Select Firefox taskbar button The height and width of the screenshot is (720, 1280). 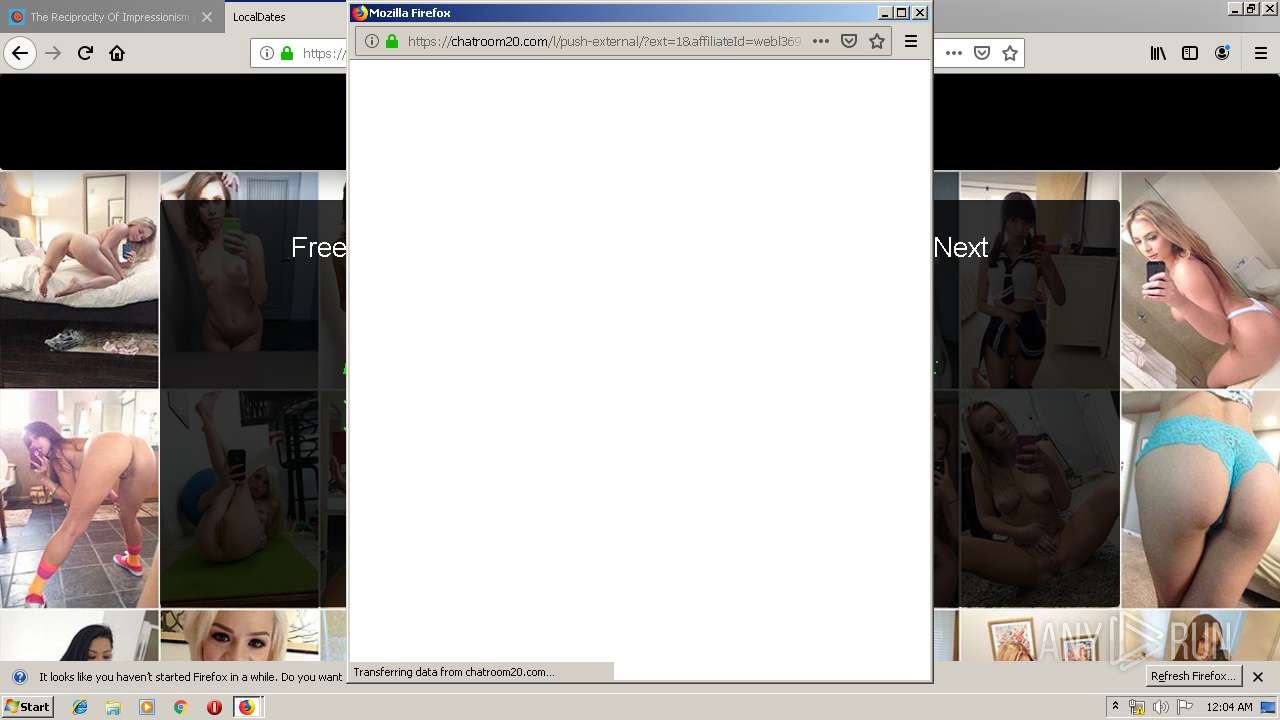pyautogui.click(x=248, y=707)
